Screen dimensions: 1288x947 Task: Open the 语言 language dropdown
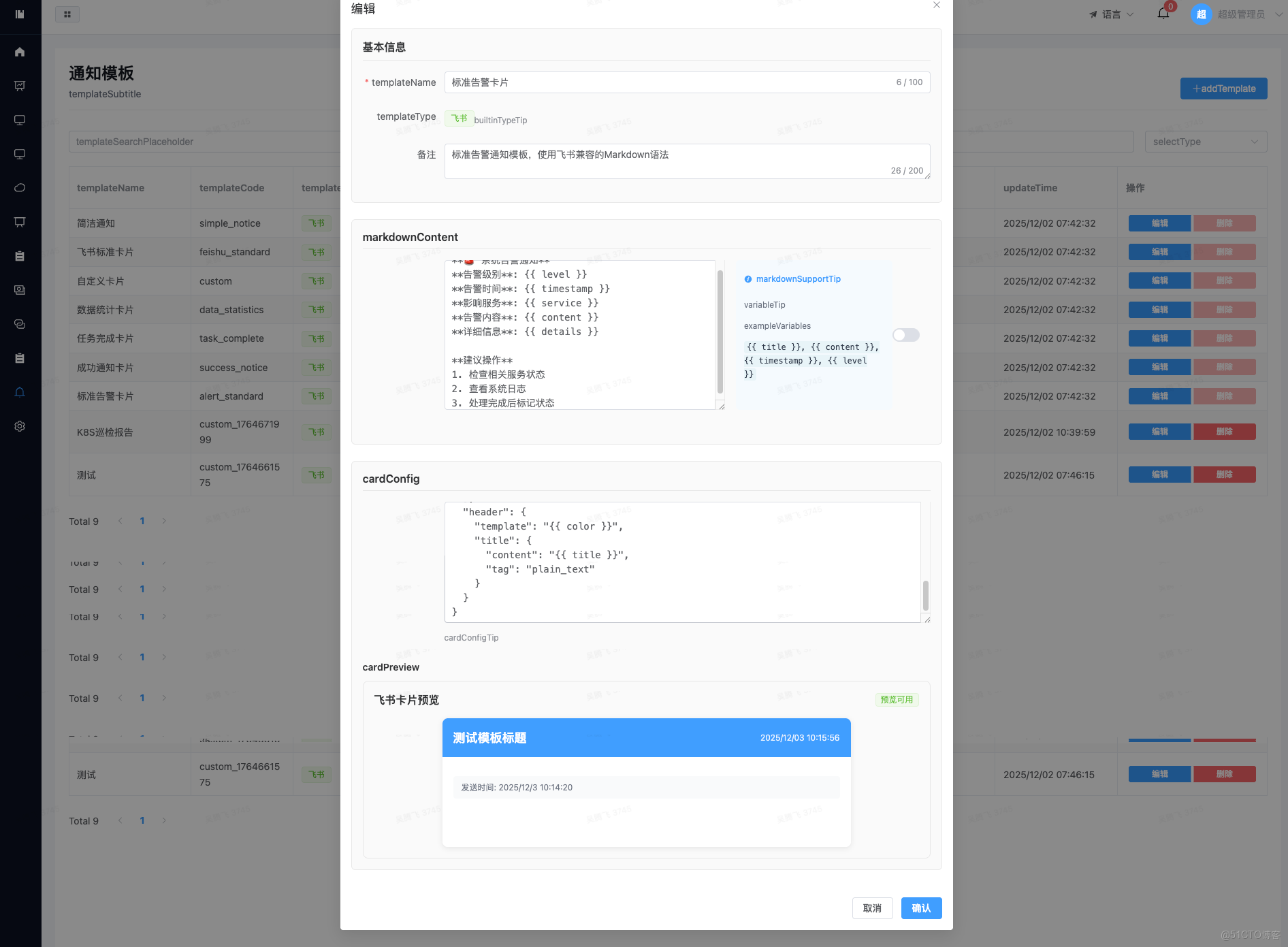[1112, 14]
